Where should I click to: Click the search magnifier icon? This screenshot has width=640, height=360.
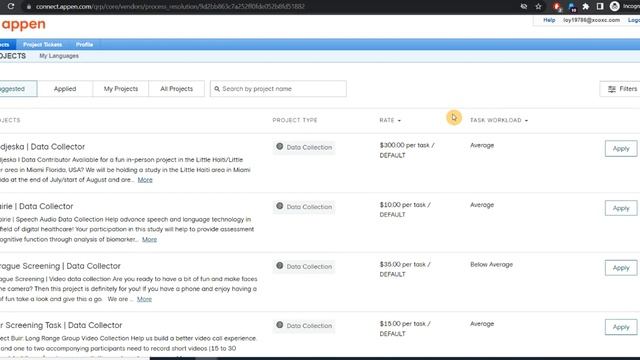[217, 89]
